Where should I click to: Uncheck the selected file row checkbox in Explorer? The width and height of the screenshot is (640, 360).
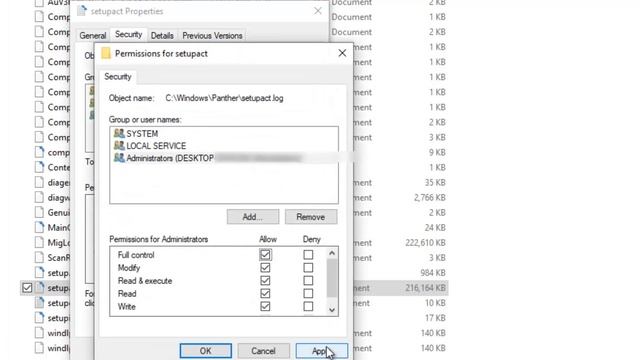click(x=27, y=288)
